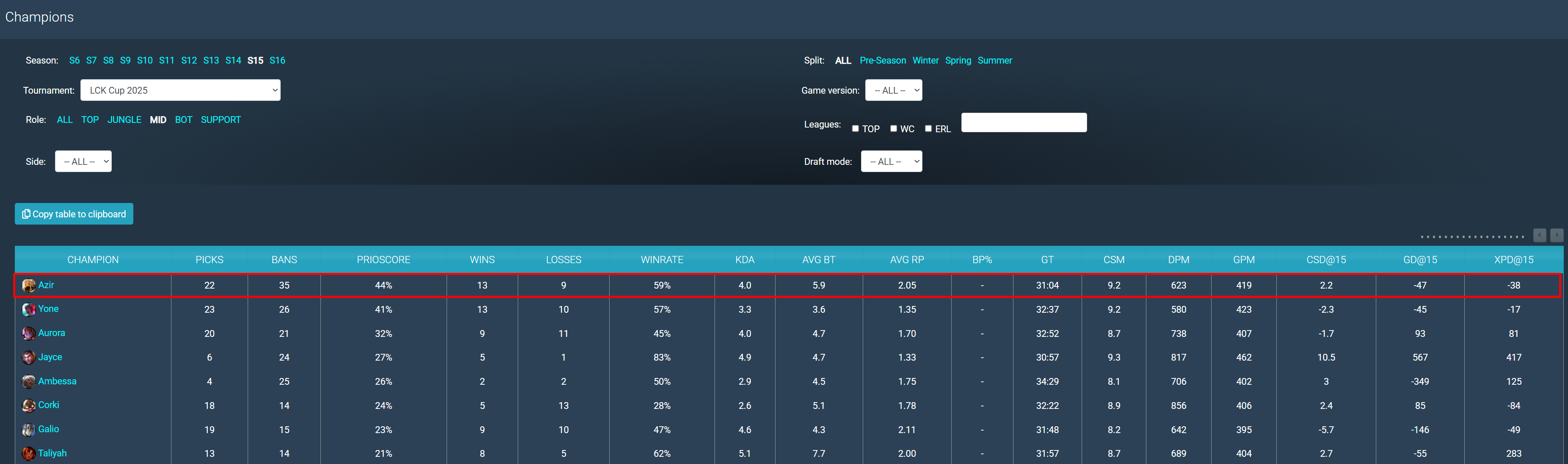Click Aurora's champion portrait icon
1568x464 pixels.
(x=29, y=333)
